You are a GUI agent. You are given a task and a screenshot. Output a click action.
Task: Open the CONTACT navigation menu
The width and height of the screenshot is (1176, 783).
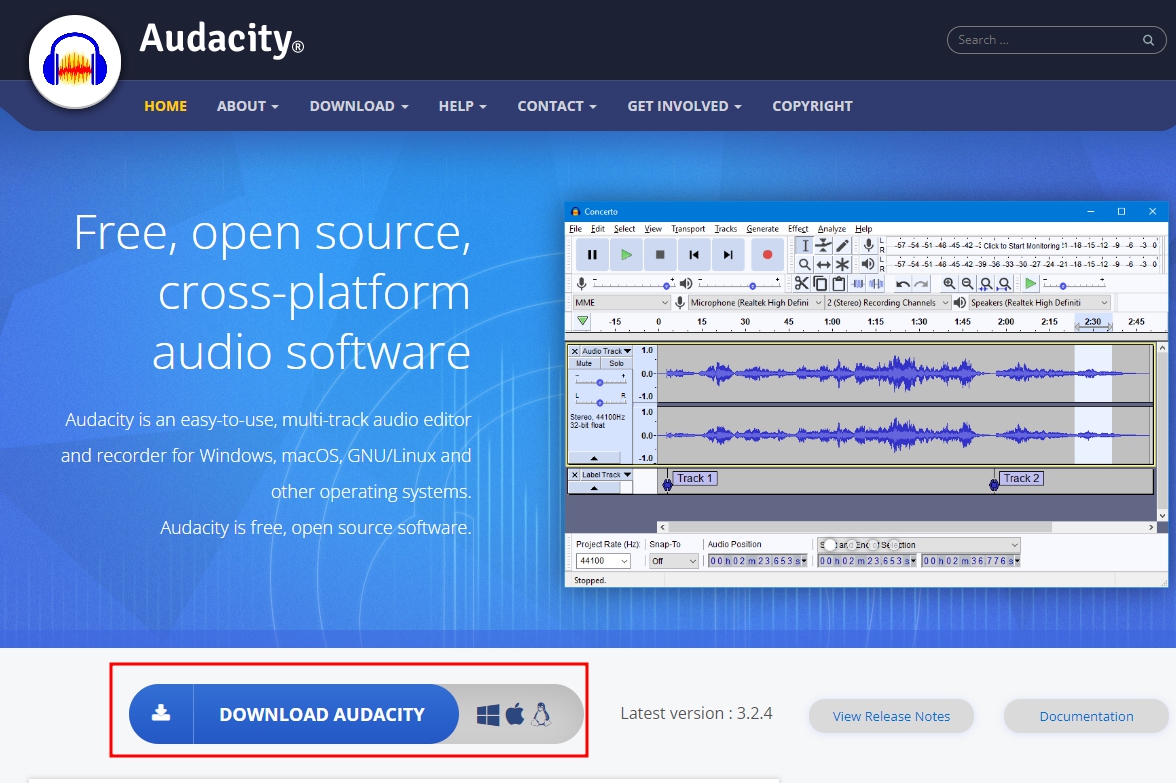557,106
